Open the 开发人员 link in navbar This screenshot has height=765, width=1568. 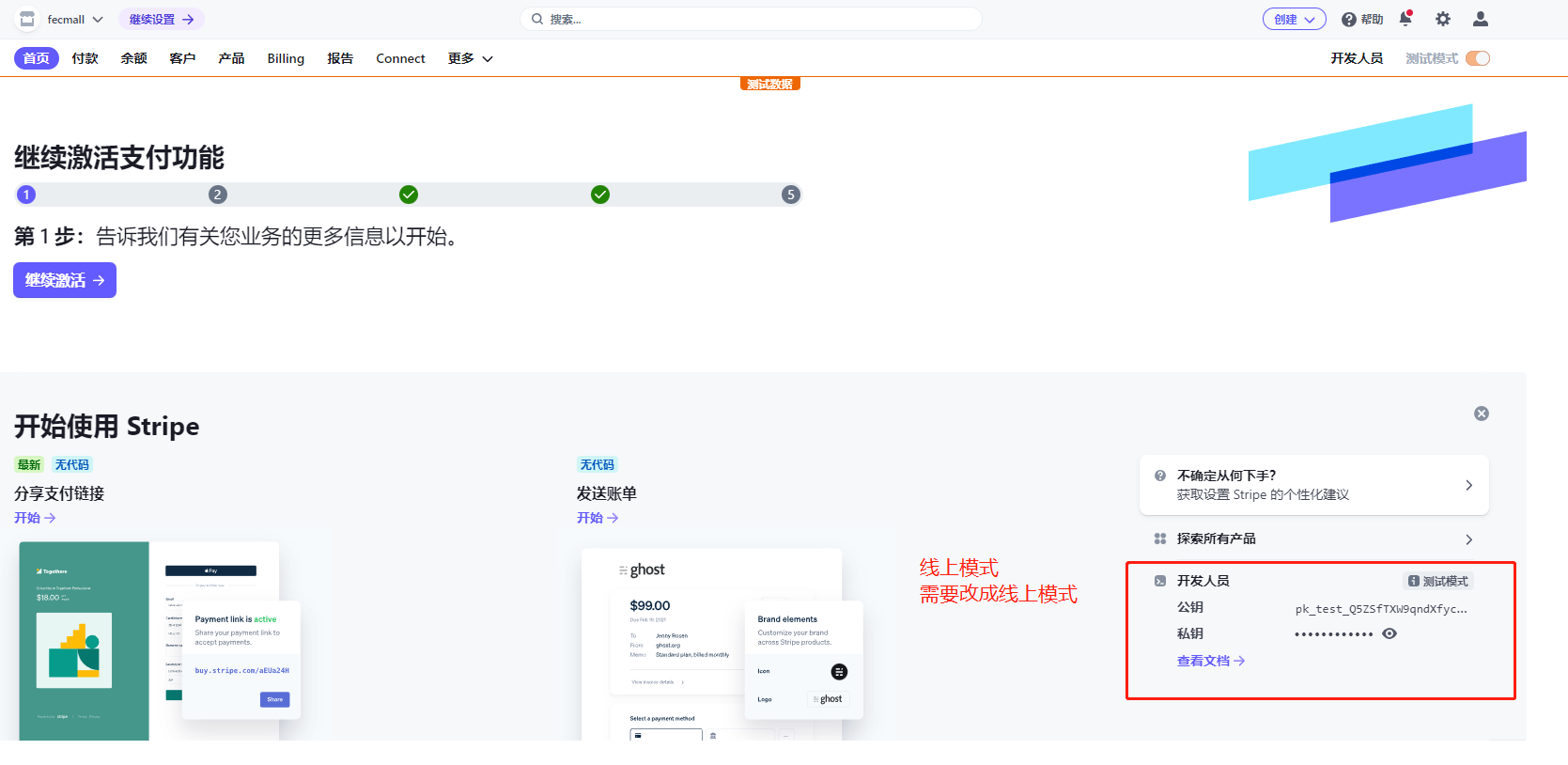click(x=1357, y=58)
